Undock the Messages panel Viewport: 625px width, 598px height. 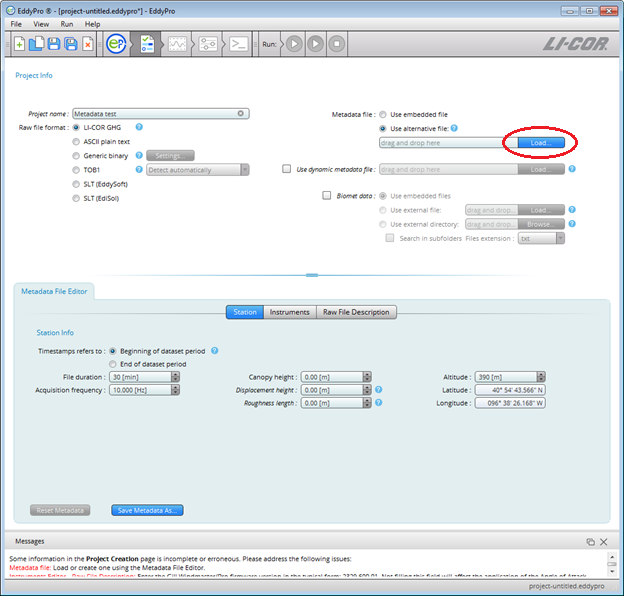click(590, 542)
